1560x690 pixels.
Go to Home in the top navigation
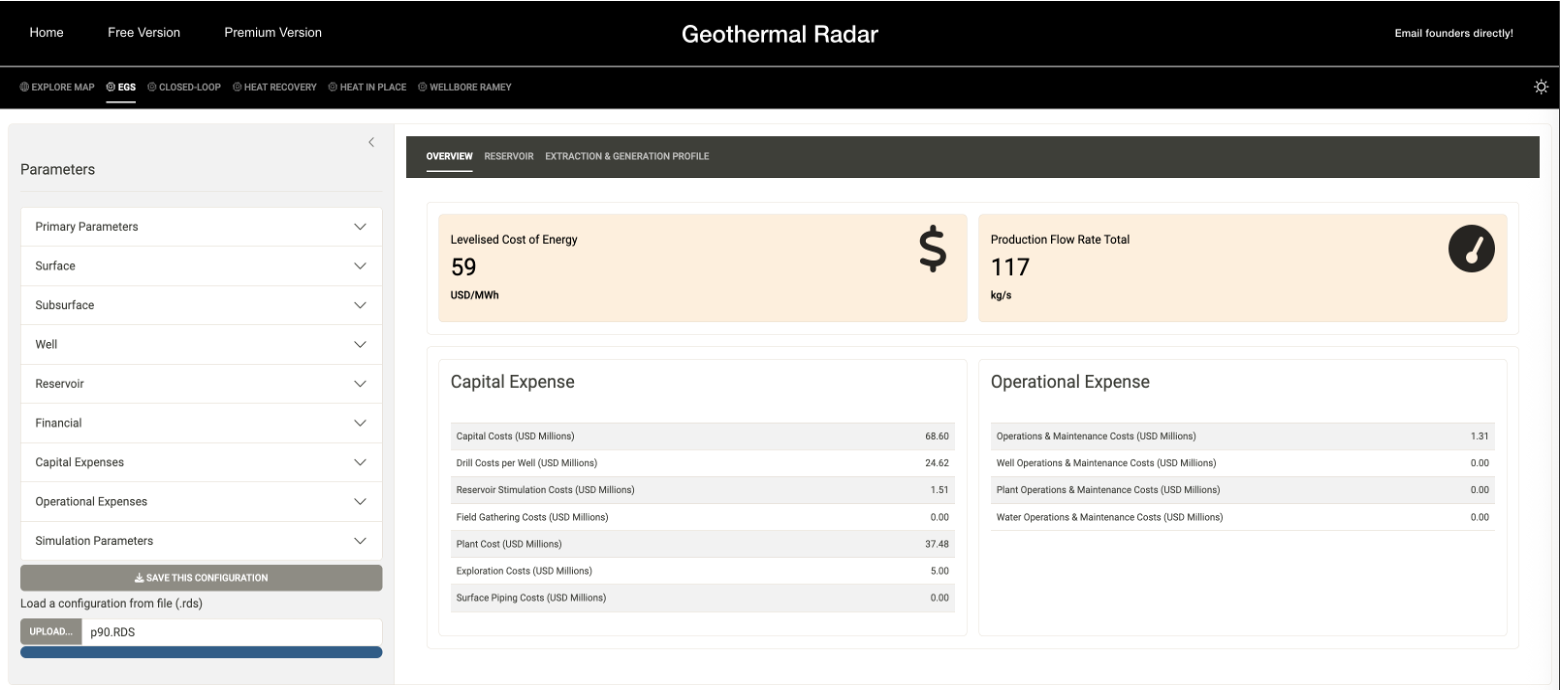coord(46,33)
